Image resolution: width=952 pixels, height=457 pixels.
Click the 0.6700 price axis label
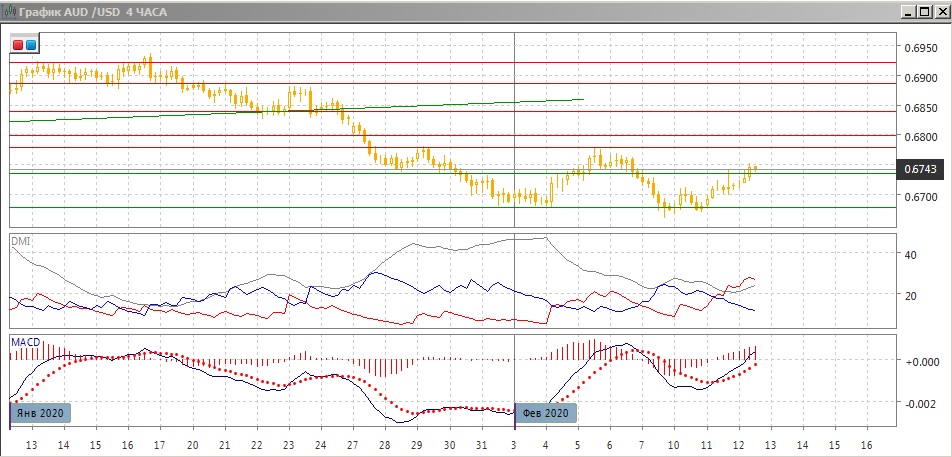pos(920,197)
